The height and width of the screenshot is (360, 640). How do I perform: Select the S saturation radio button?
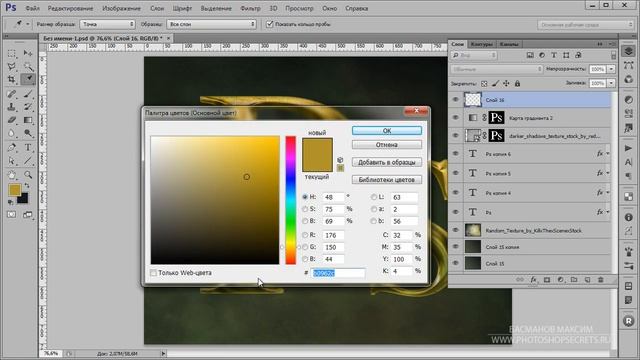[305, 209]
